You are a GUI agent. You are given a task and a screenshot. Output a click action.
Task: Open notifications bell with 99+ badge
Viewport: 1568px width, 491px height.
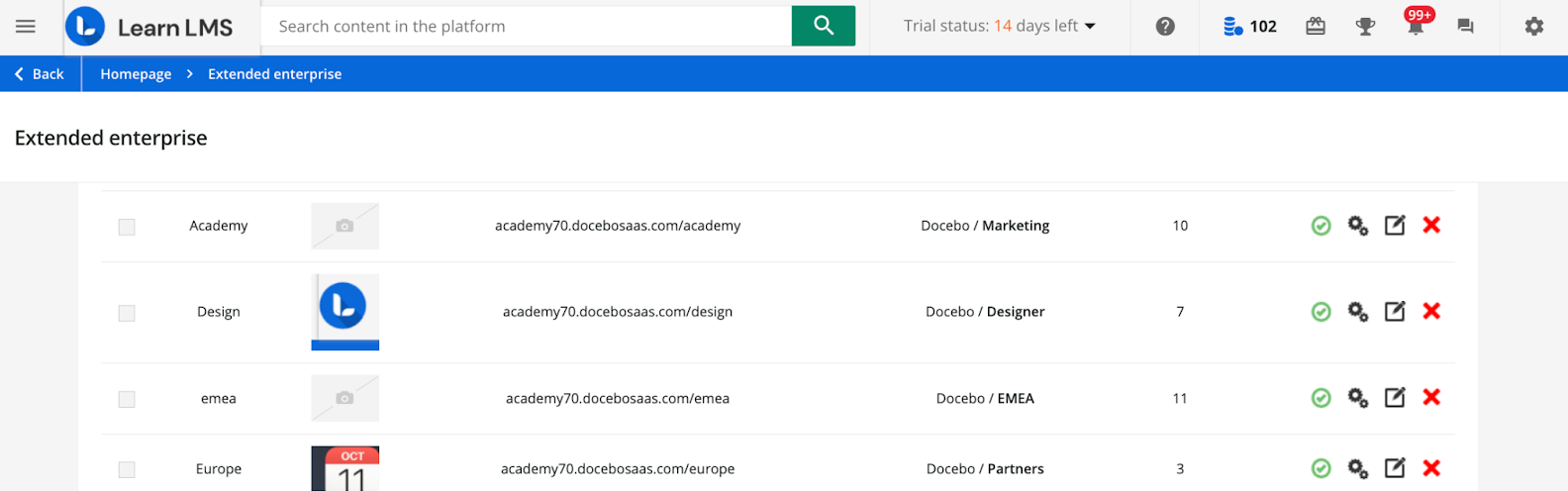1417,23
